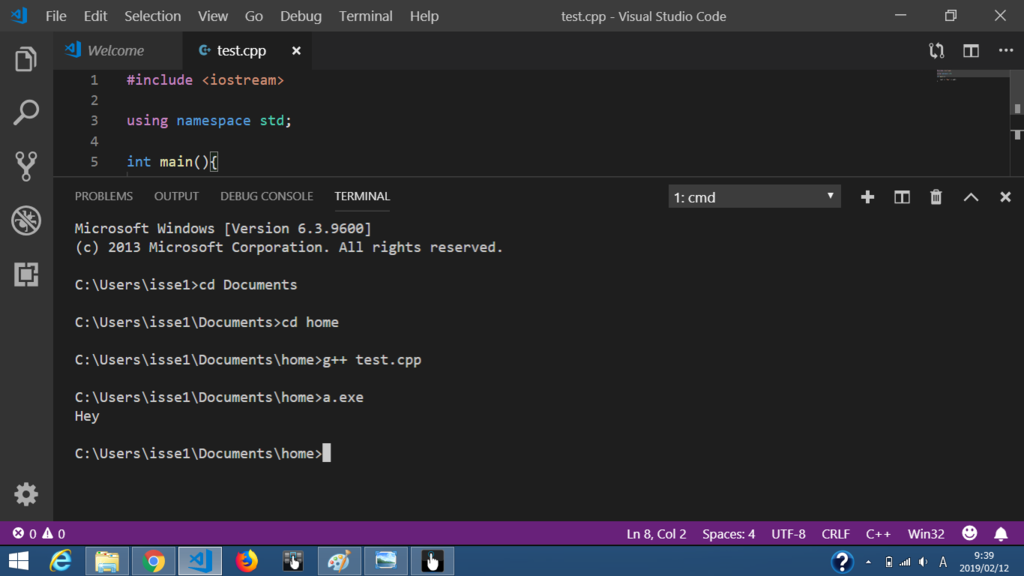The width and height of the screenshot is (1024, 576).
Task: Open Internet Explorer from taskbar
Action: (x=60, y=561)
